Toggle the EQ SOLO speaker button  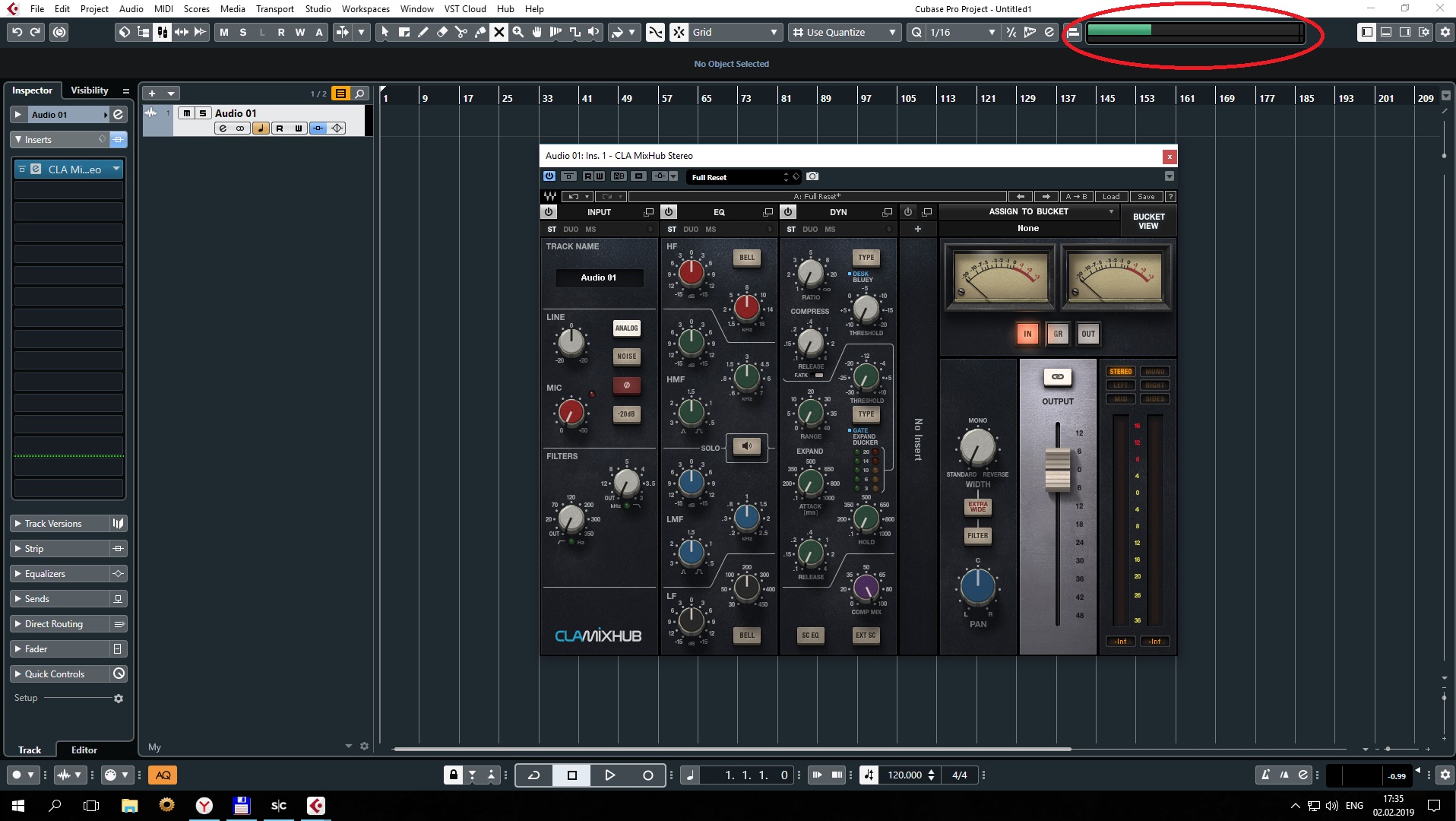click(746, 447)
